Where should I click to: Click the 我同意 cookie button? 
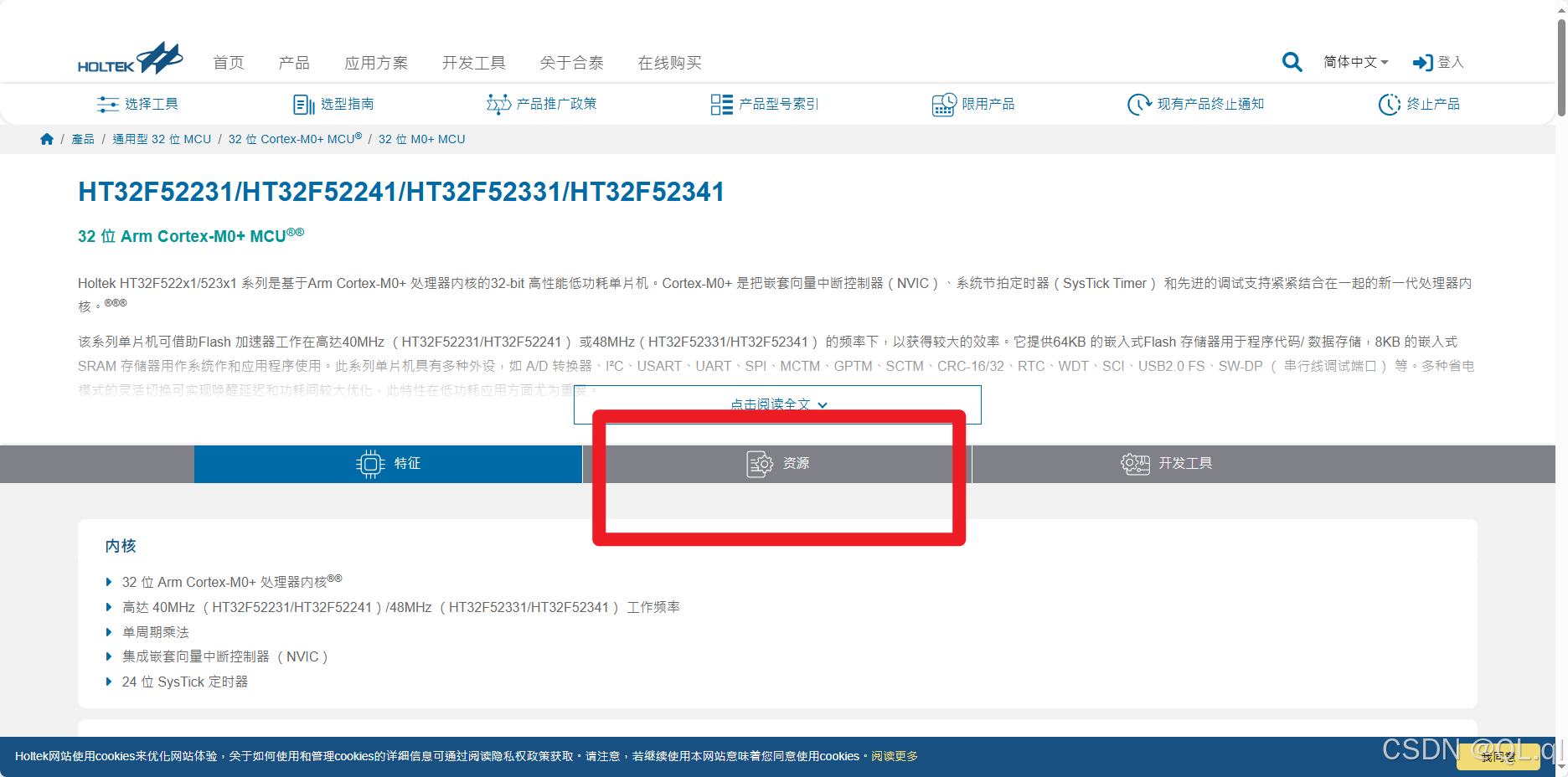(x=1498, y=757)
